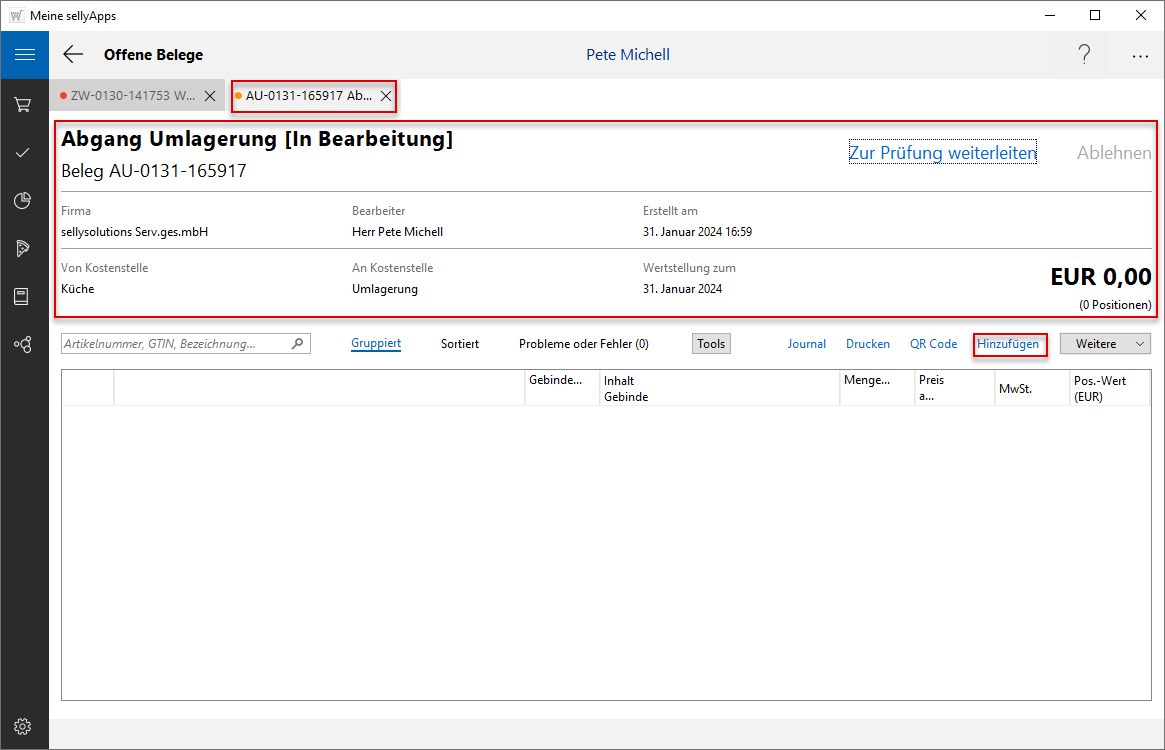
Task: Click the book icon in sidebar
Action: [24, 296]
